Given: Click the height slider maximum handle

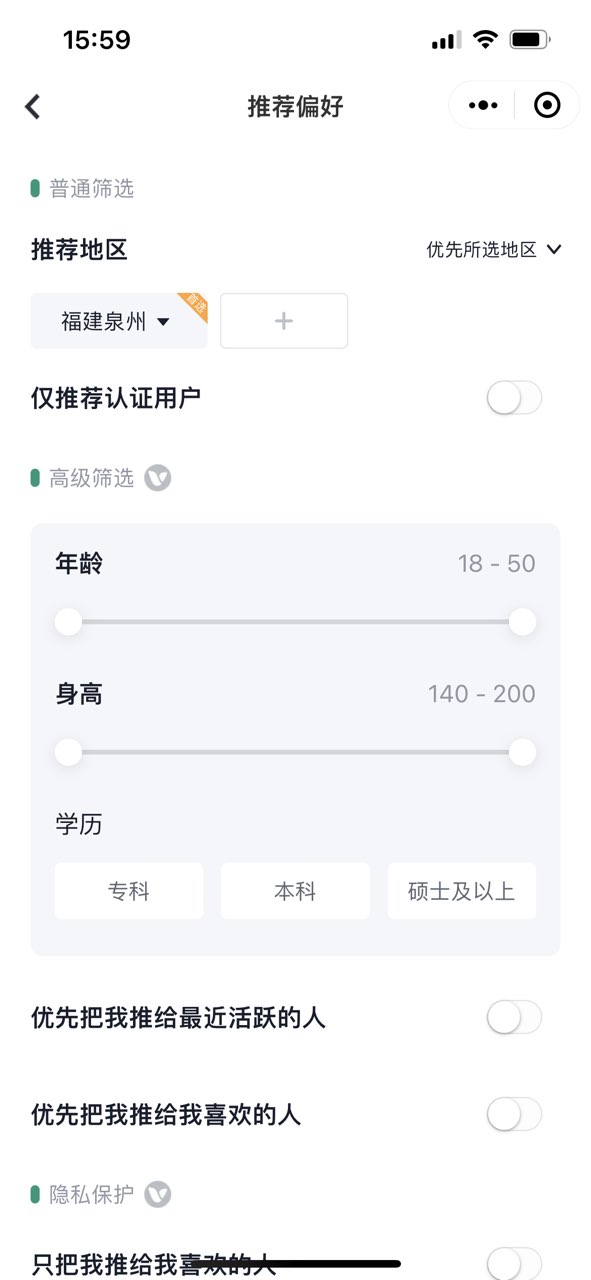Looking at the screenshot, I should pyautogui.click(x=522, y=752).
